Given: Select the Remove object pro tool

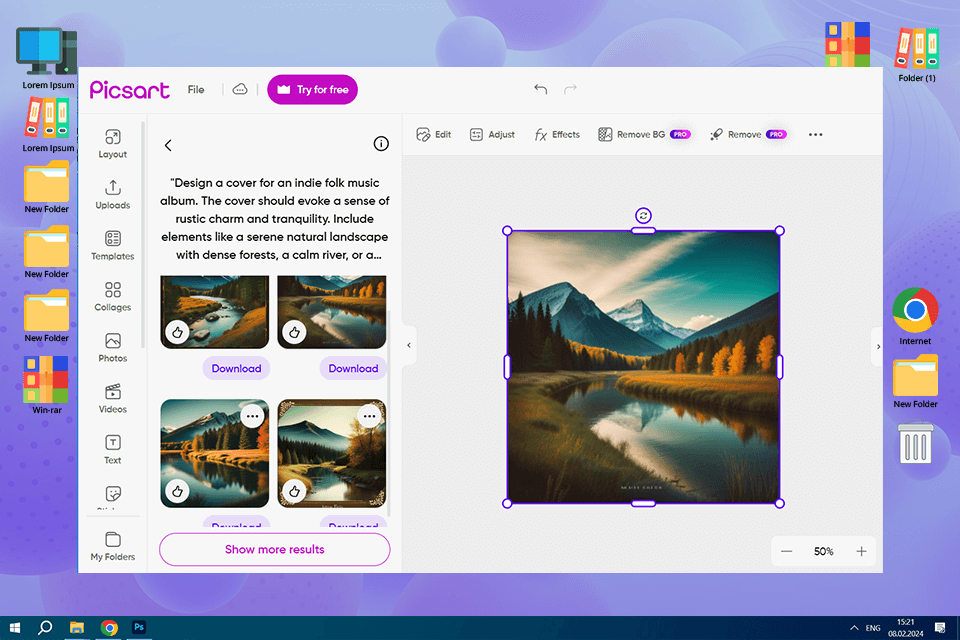Looking at the screenshot, I should [x=748, y=135].
